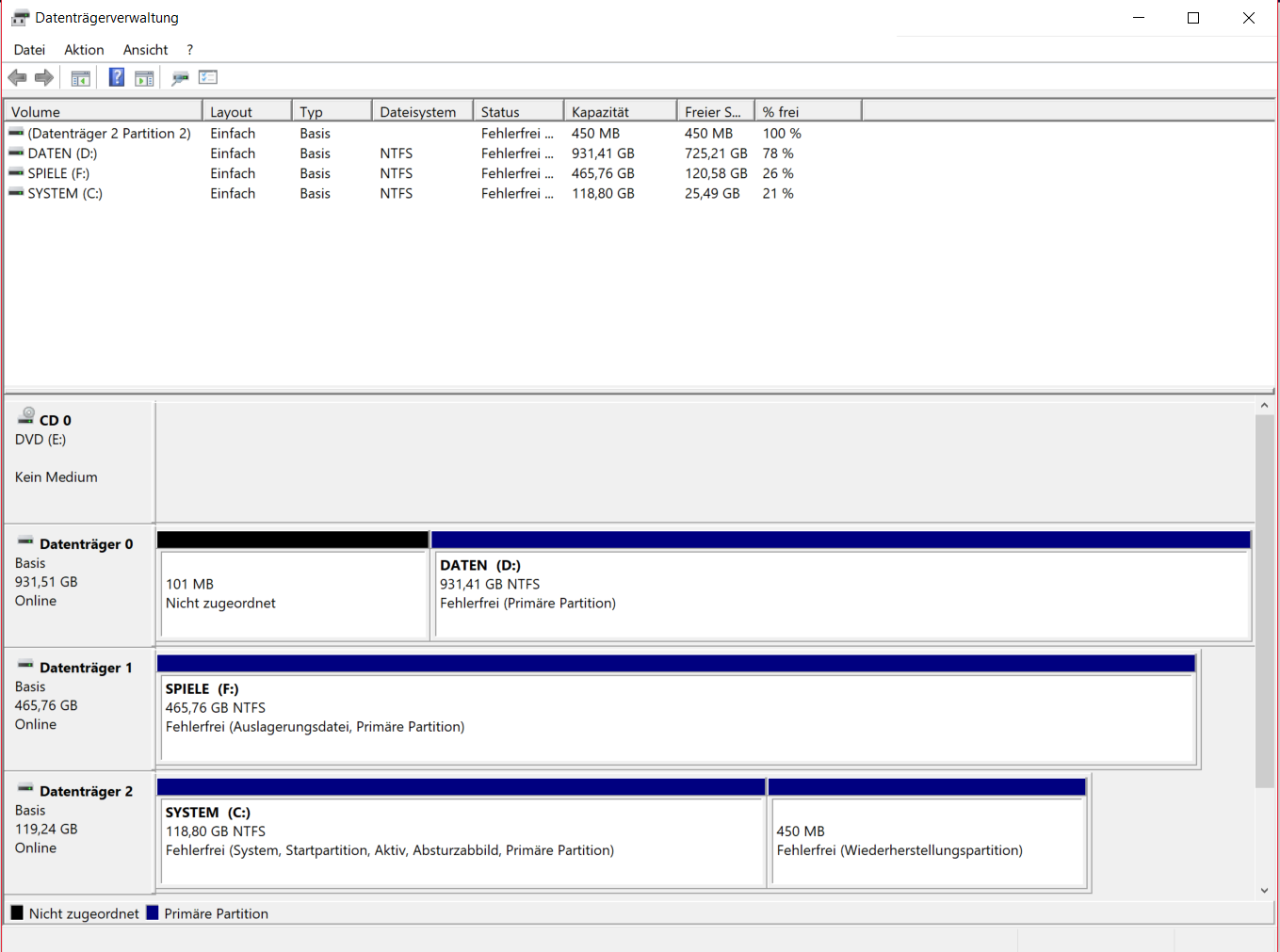1280x952 pixels.
Task: Maximize the Datenträgerverwaltung window
Action: pos(1193,18)
